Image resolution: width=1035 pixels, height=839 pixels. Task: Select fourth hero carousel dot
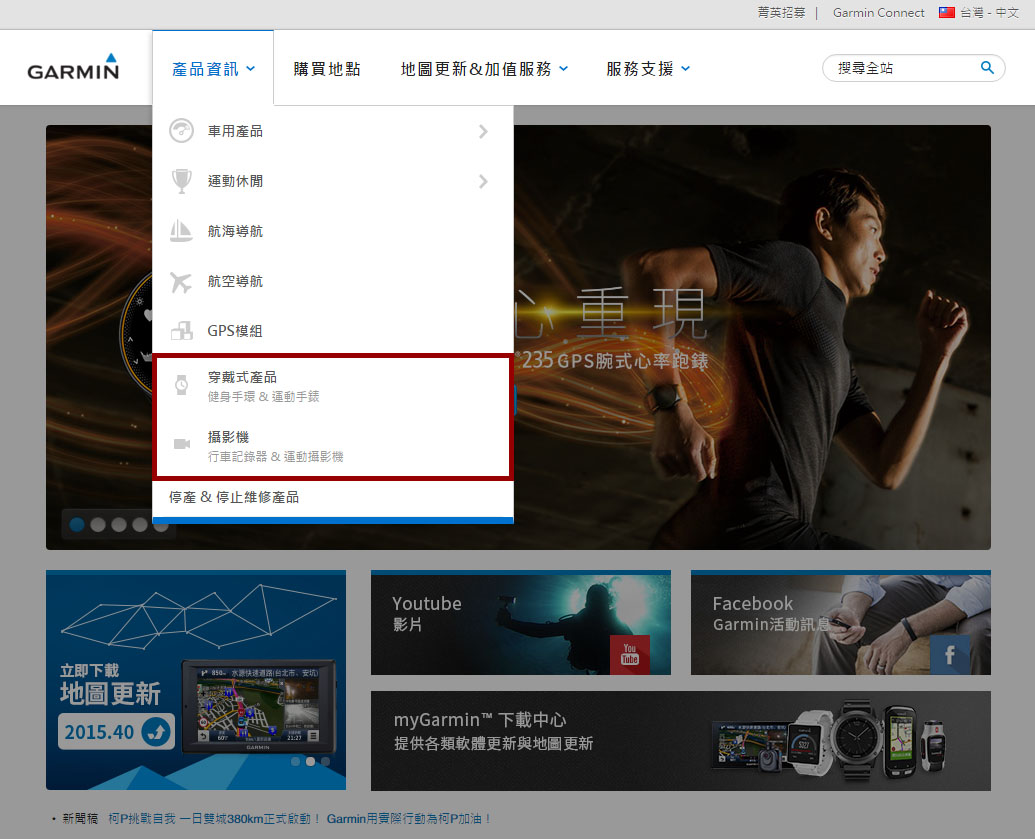point(140,525)
